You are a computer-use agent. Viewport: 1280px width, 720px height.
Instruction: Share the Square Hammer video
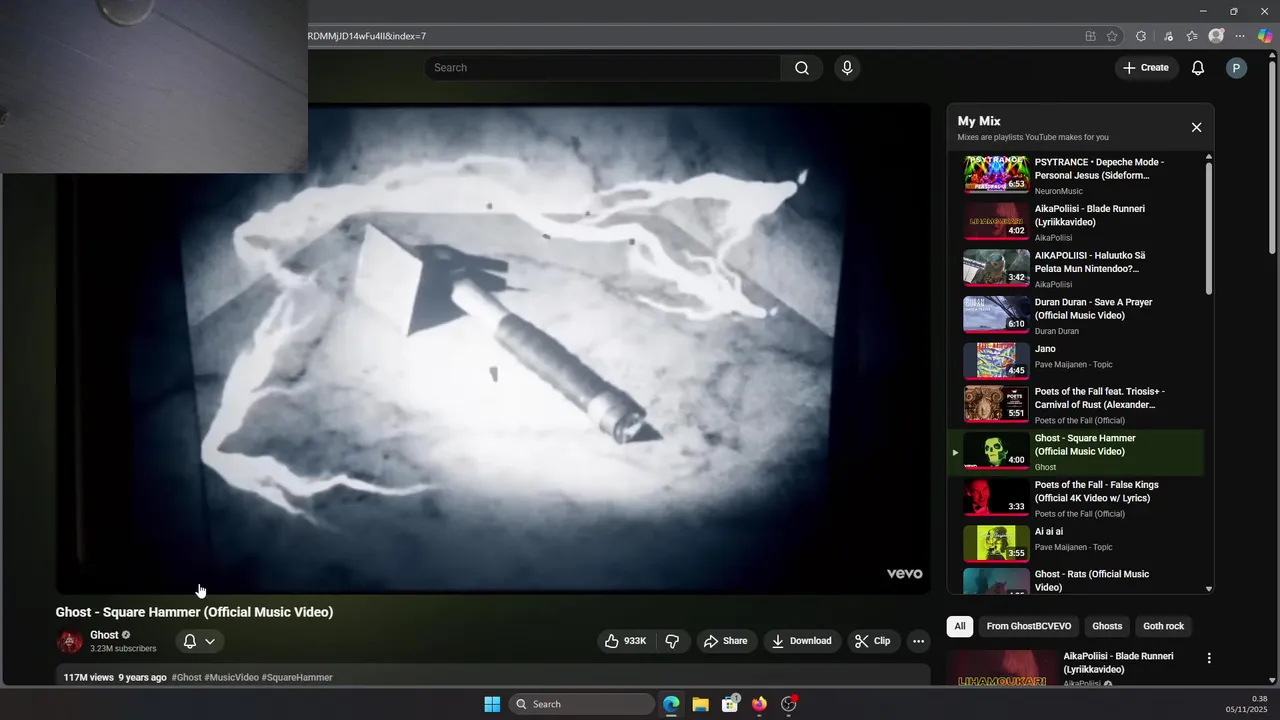pos(725,641)
